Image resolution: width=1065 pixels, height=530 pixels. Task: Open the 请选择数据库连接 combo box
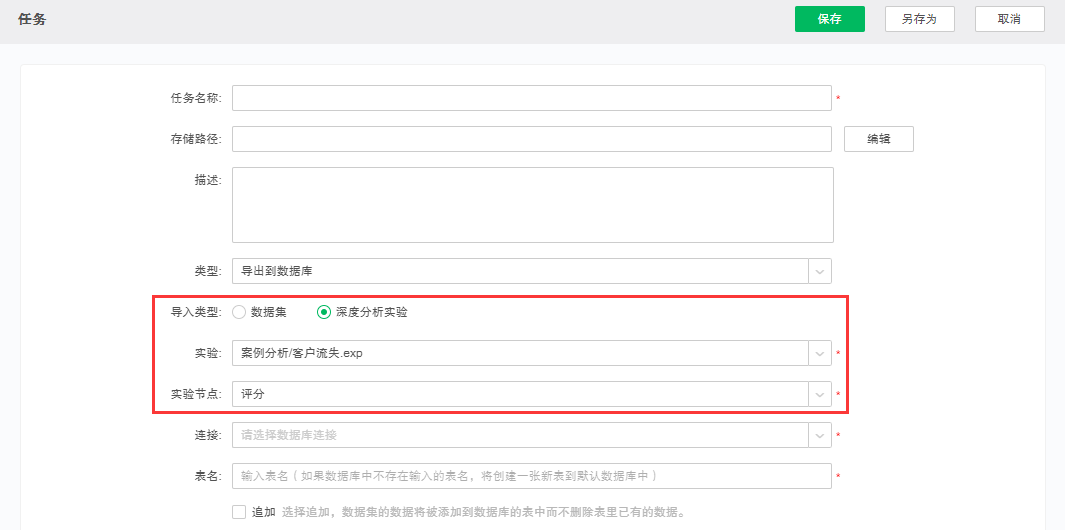[x=520, y=436]
